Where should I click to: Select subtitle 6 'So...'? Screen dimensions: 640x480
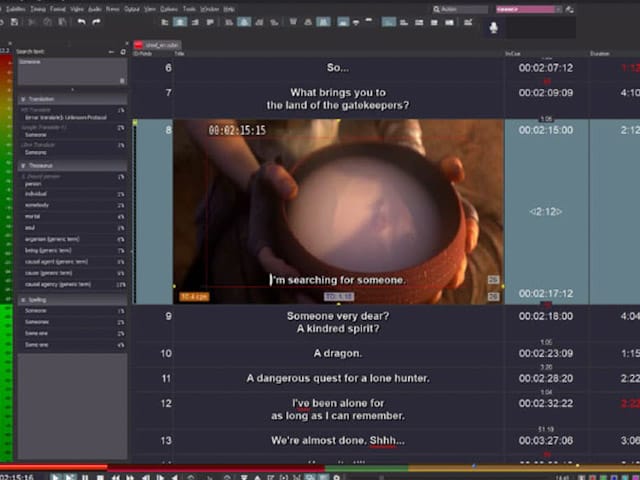click(x=338, y=68)
